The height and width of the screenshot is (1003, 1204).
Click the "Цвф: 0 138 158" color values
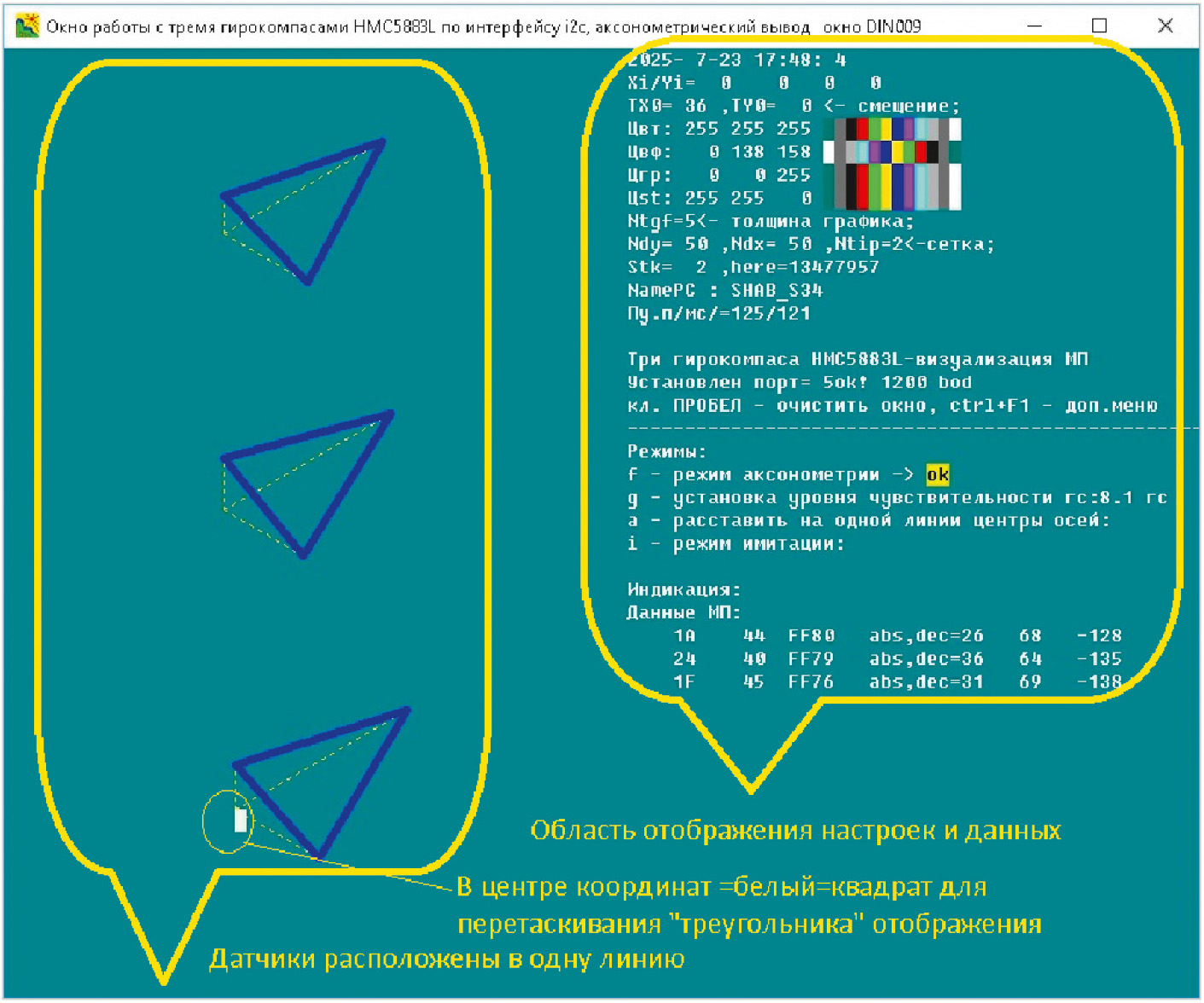718,152
